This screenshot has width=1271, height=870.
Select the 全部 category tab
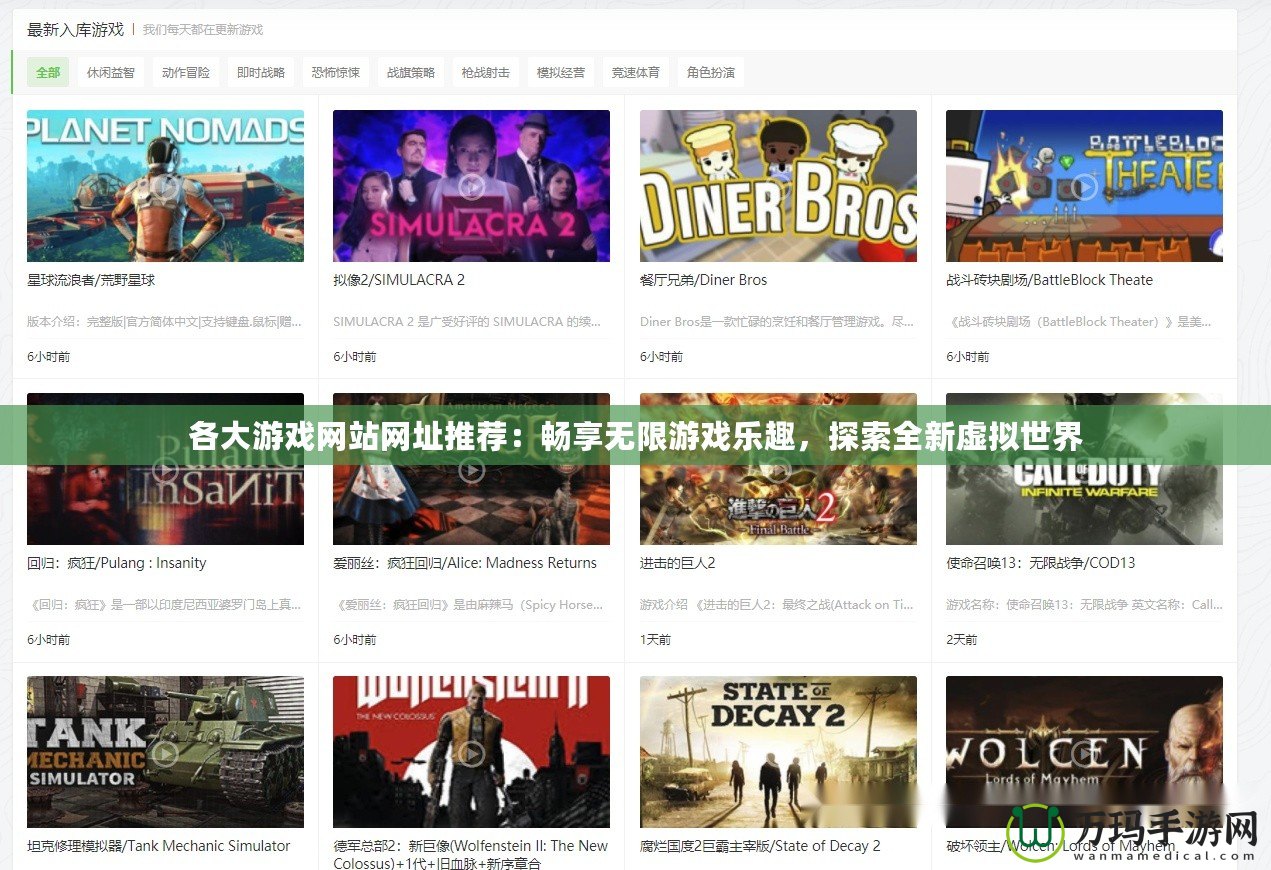[x=48, y=72]
